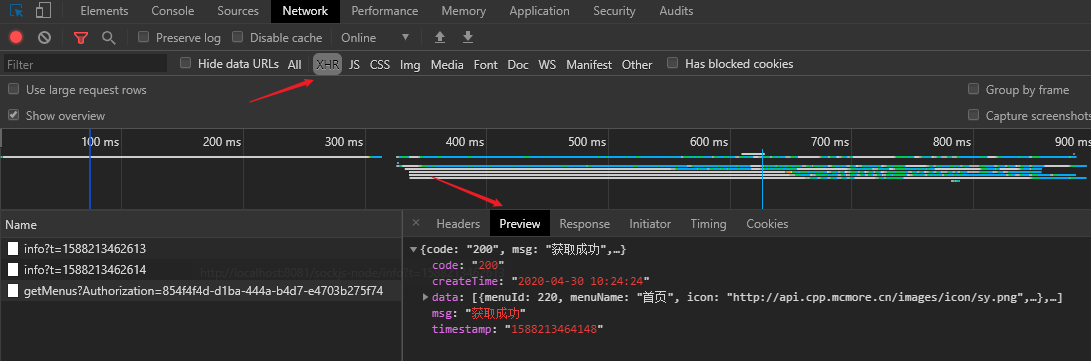Switch to the Memory tab
The image size is (1091, 361).
pyautogui.click(x=464, y=11)
